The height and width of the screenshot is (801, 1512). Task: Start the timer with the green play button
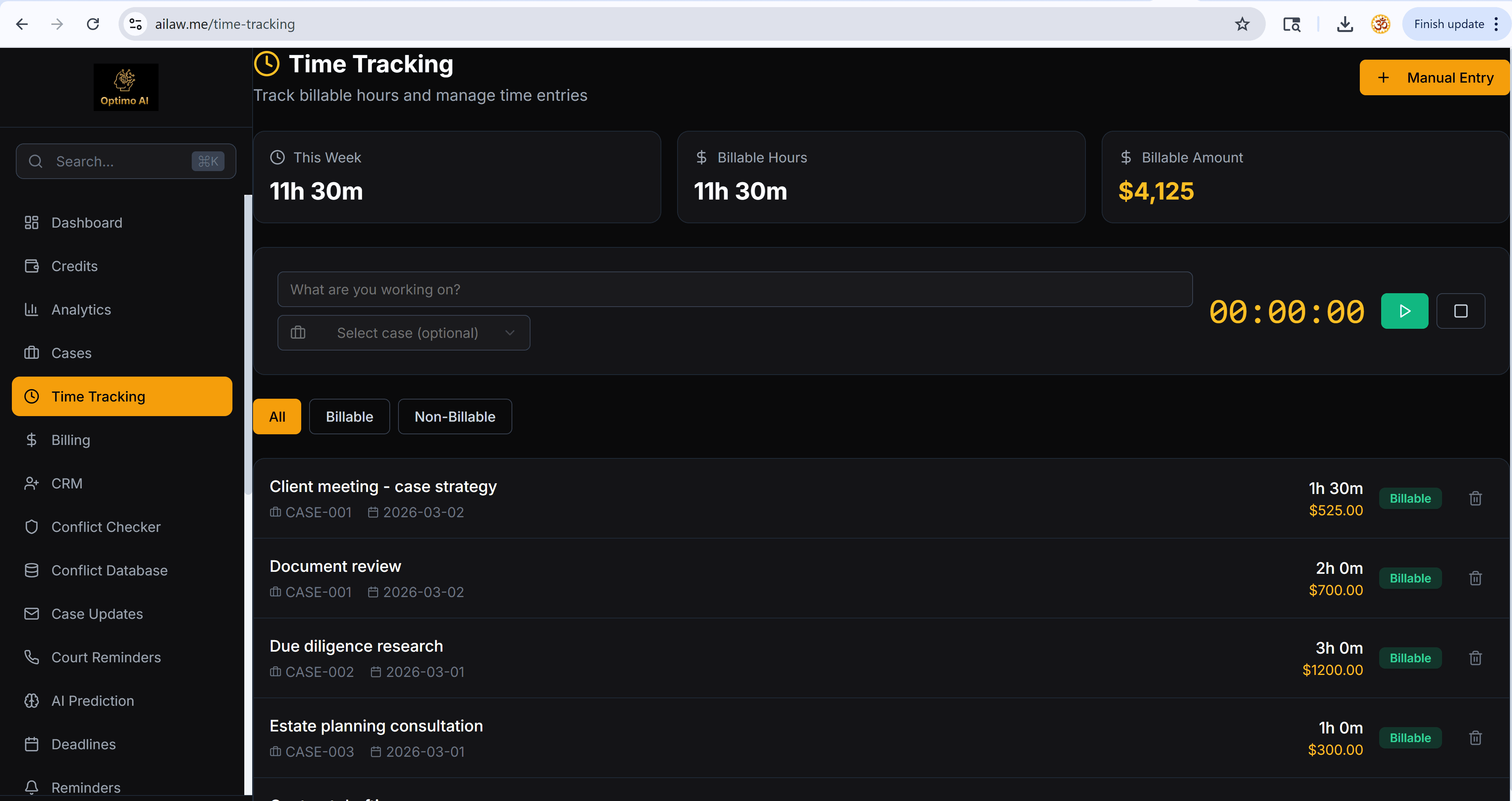(1404, 311)
